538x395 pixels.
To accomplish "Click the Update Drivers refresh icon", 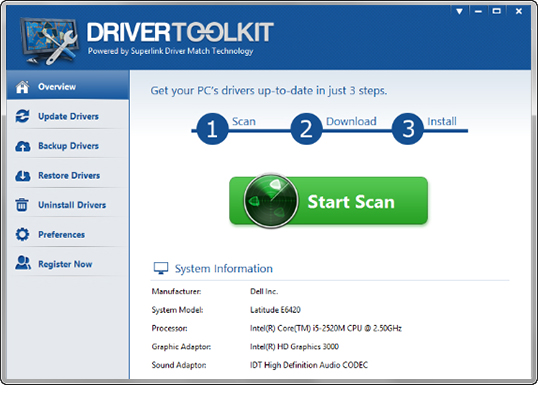I will [x=22, y=116].
